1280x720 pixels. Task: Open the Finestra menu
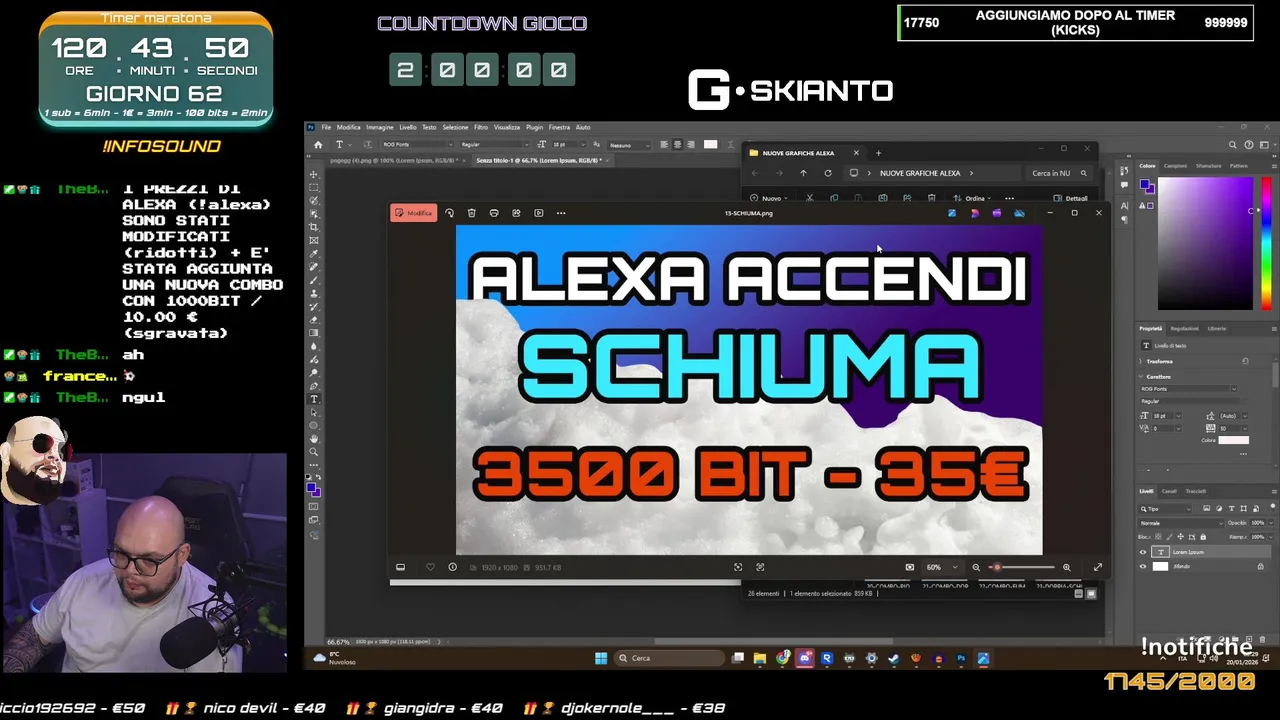click(560, 127)
